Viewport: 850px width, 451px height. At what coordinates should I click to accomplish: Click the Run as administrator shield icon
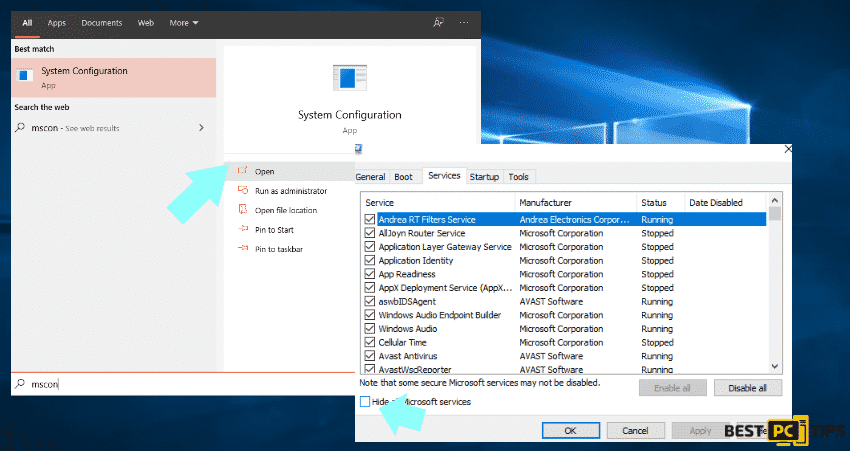tap(242, 190)
